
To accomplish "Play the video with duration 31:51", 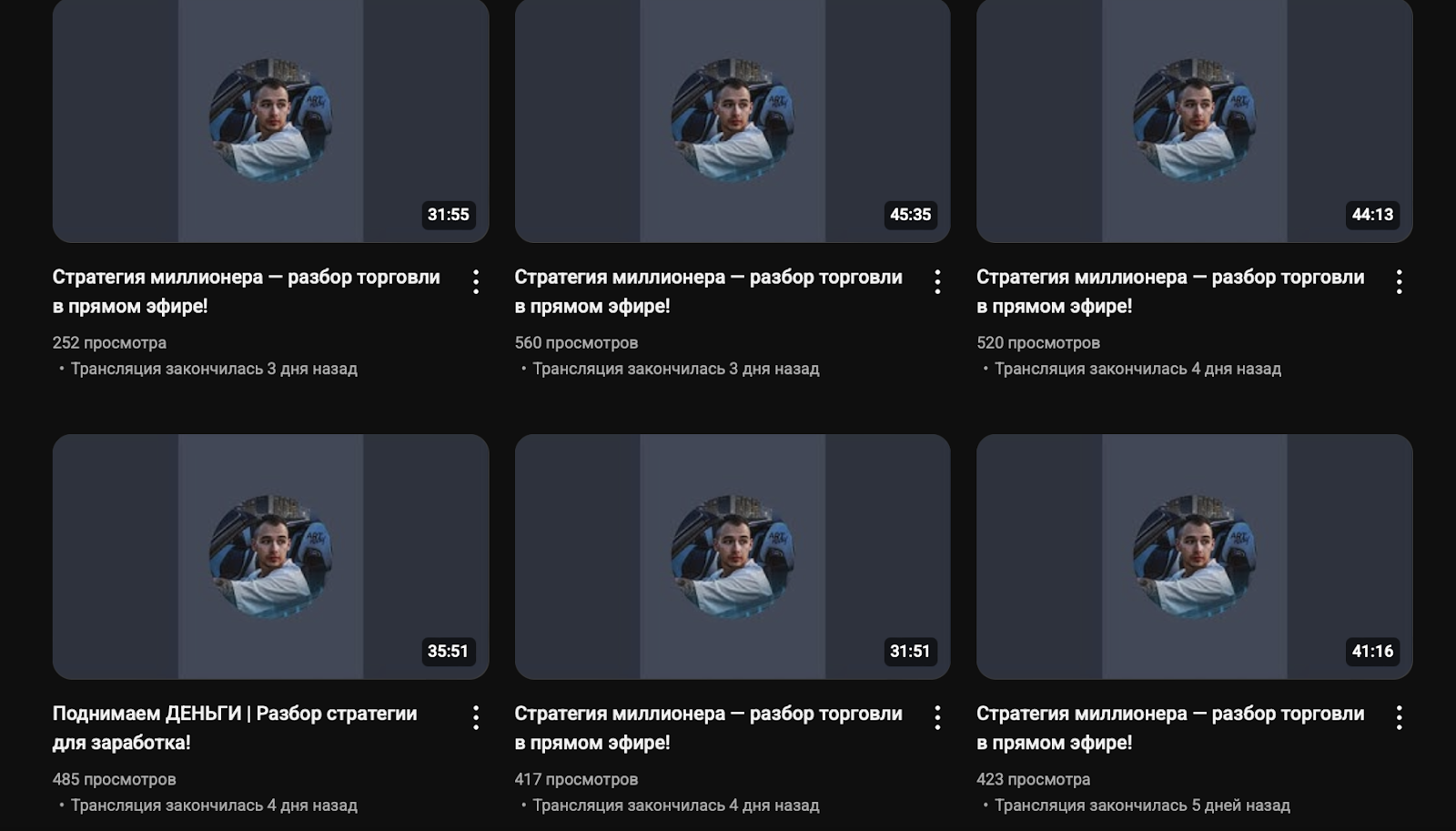I will point(733,556).
